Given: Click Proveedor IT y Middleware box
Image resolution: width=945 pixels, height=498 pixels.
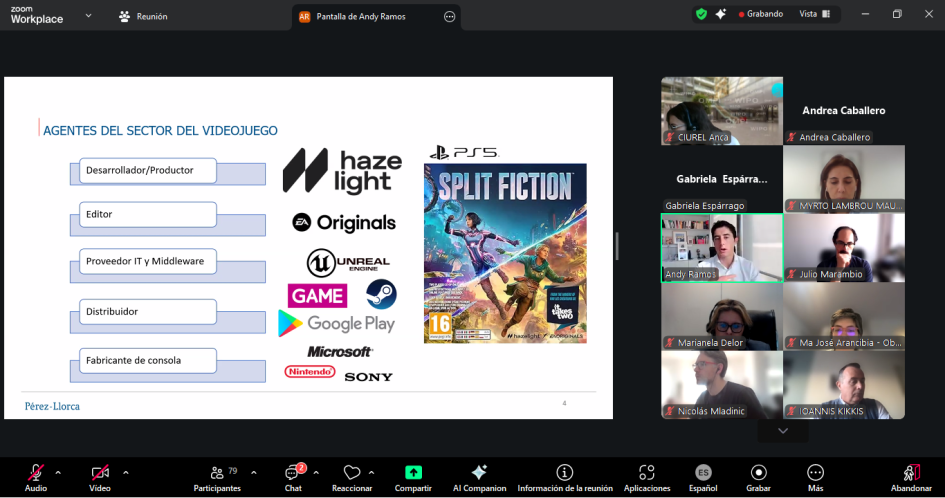Looking at the screenshot, I should (148, 262).
